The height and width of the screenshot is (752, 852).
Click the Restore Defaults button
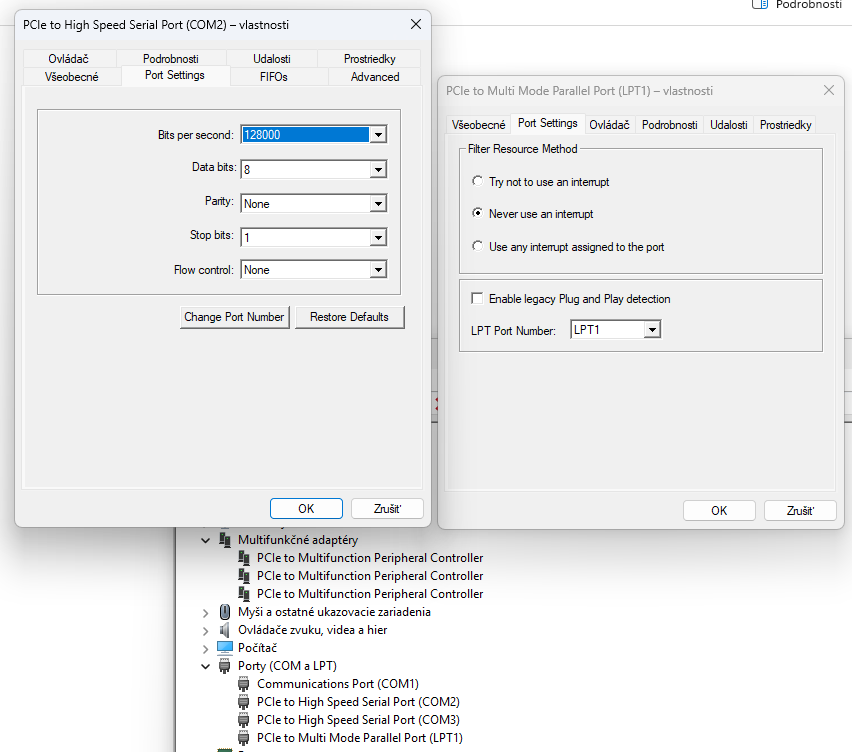(x=349, y=317)
